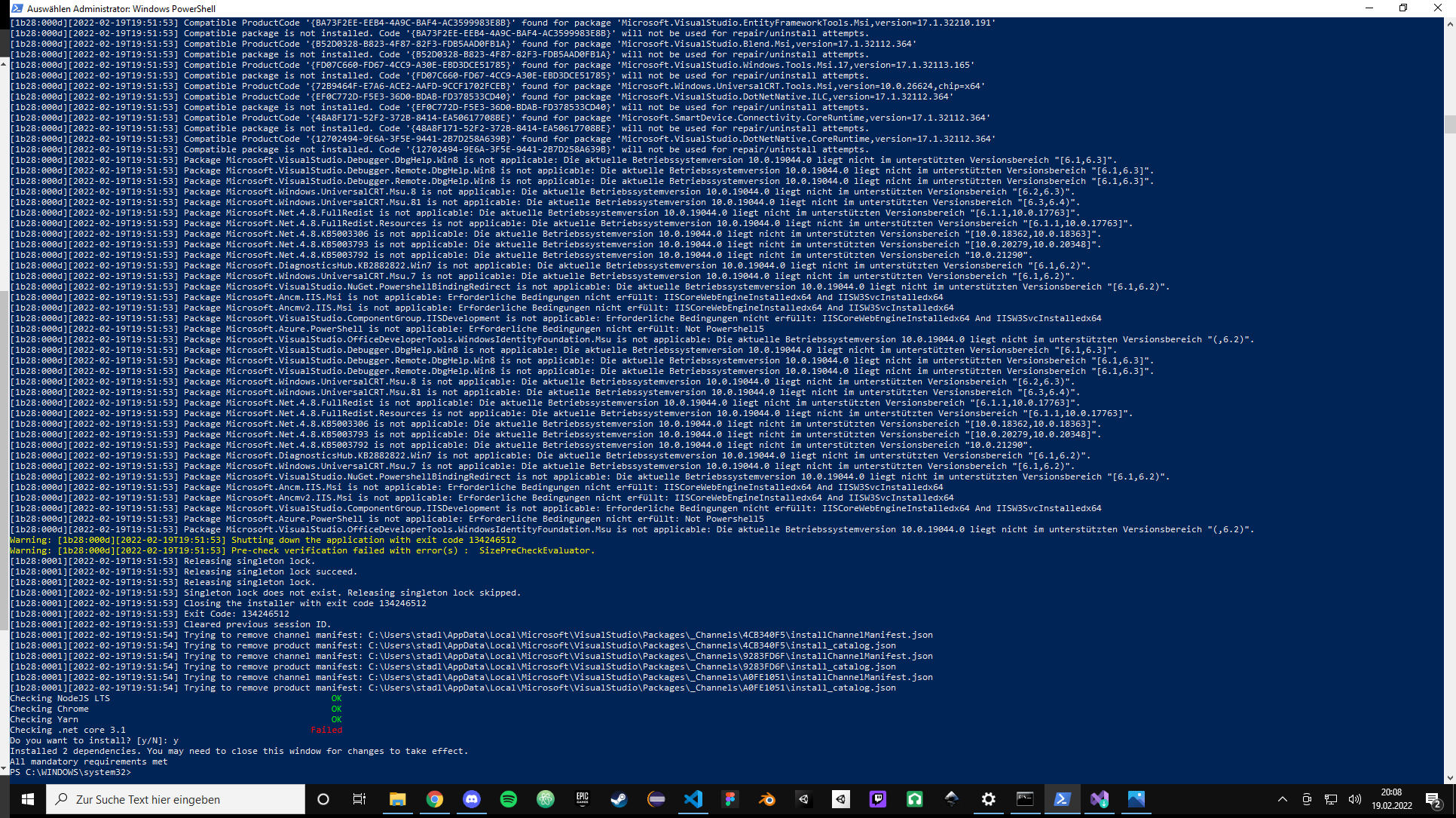
Task: Switch to purple Visual Studio icon
Action: pos(1099,799)
